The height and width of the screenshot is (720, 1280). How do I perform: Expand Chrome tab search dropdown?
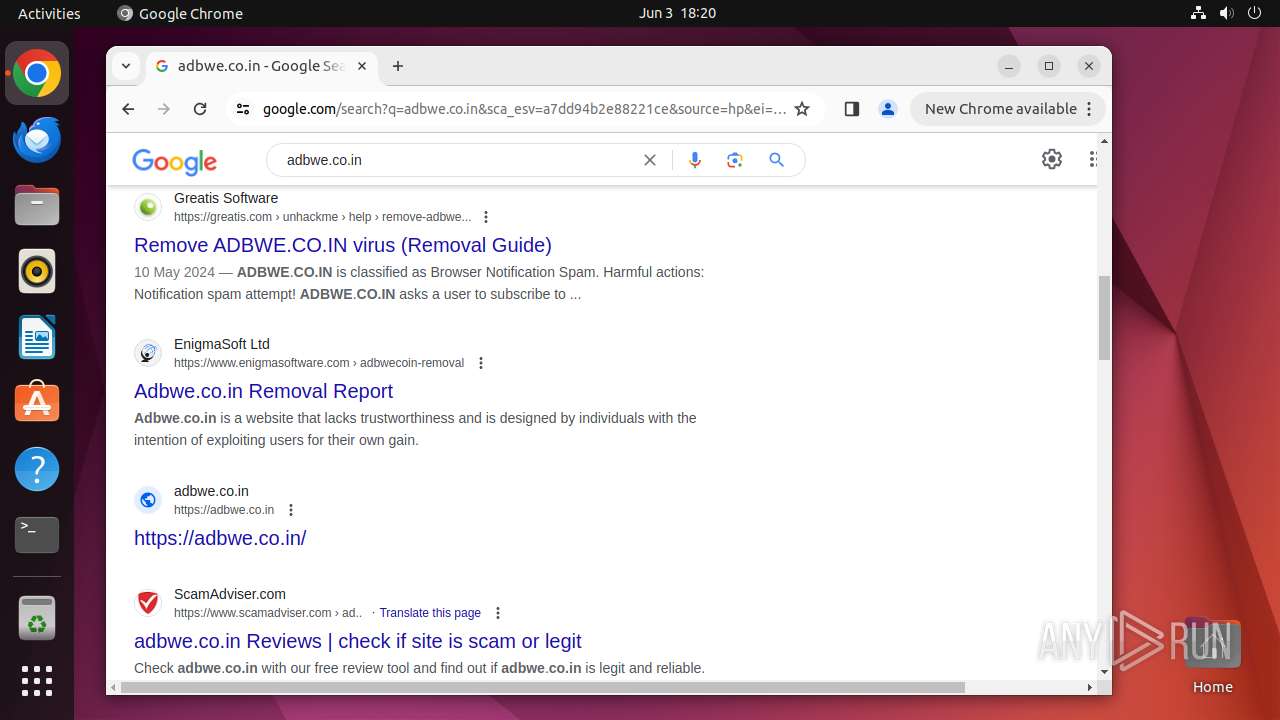[126, 66]
